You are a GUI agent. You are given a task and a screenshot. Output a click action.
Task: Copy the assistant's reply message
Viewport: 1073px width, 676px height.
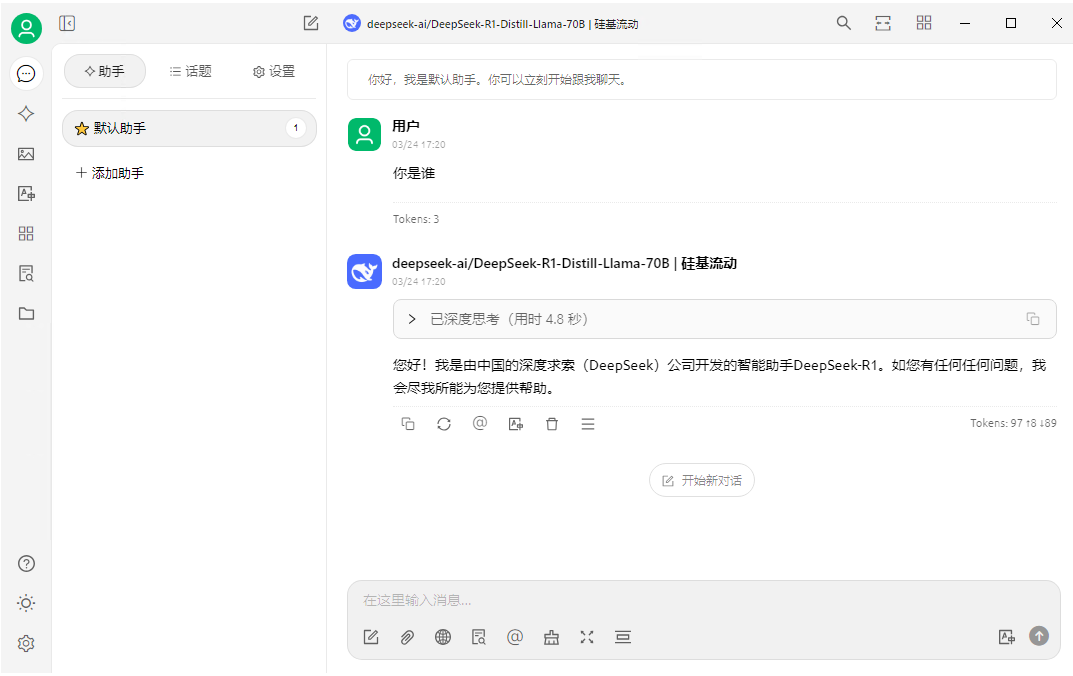408,424
